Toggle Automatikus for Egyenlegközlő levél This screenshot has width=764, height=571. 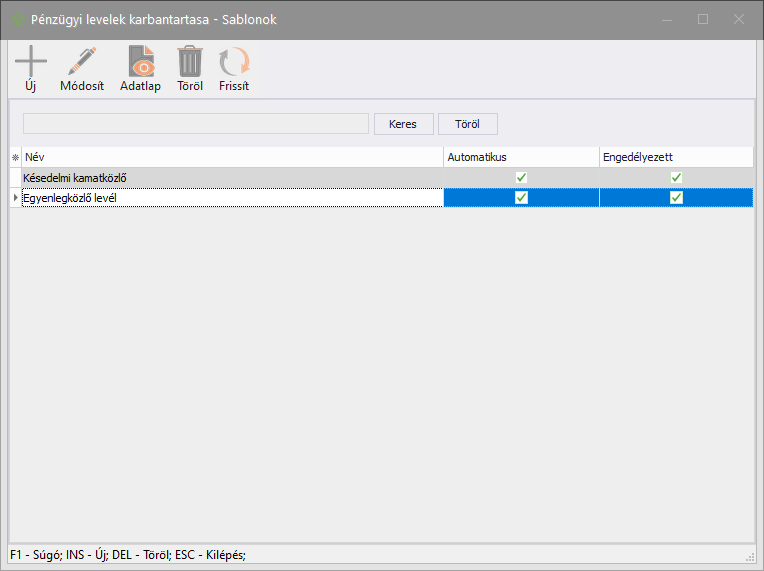(x=521, y=198)
